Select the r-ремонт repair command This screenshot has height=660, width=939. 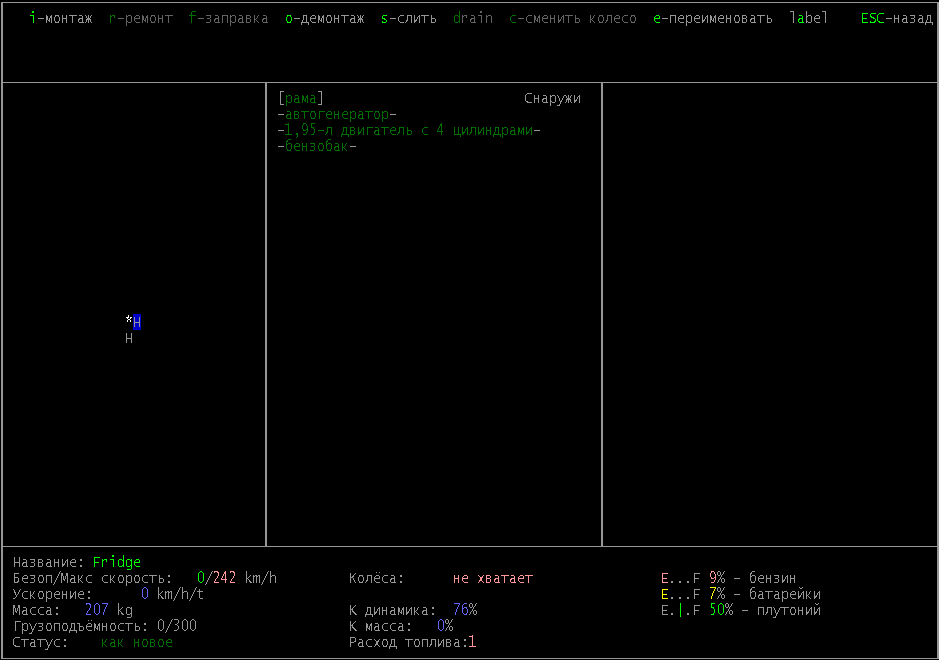coord(141,19)
